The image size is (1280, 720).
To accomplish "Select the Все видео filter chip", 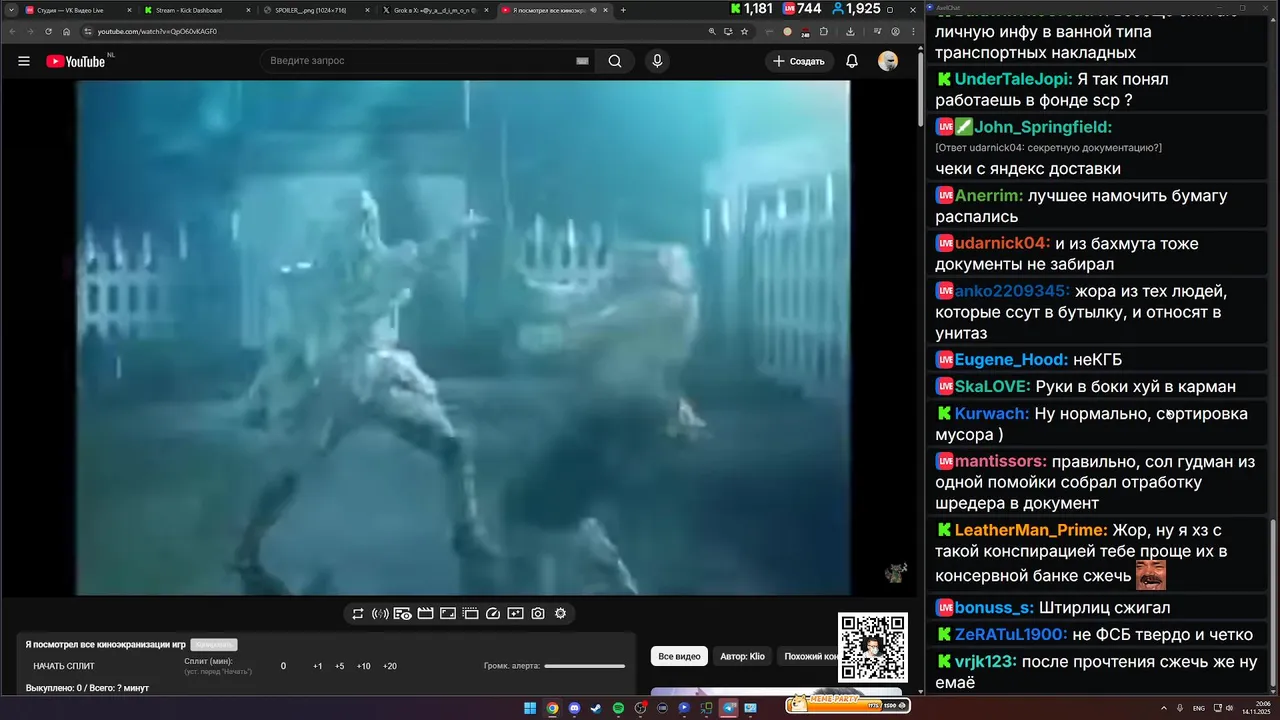I will (x=679, y=656).
